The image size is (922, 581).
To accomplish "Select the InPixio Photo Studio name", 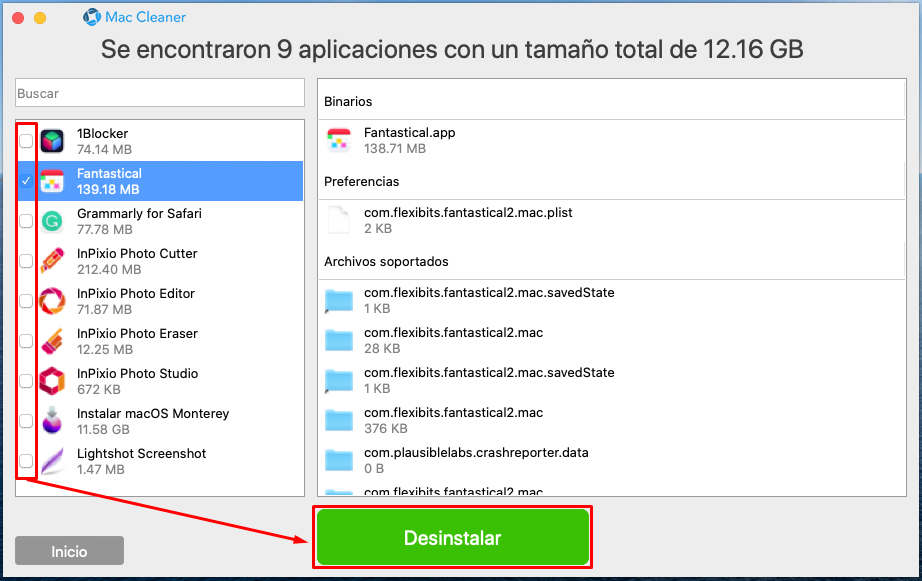I will point(138,373).
